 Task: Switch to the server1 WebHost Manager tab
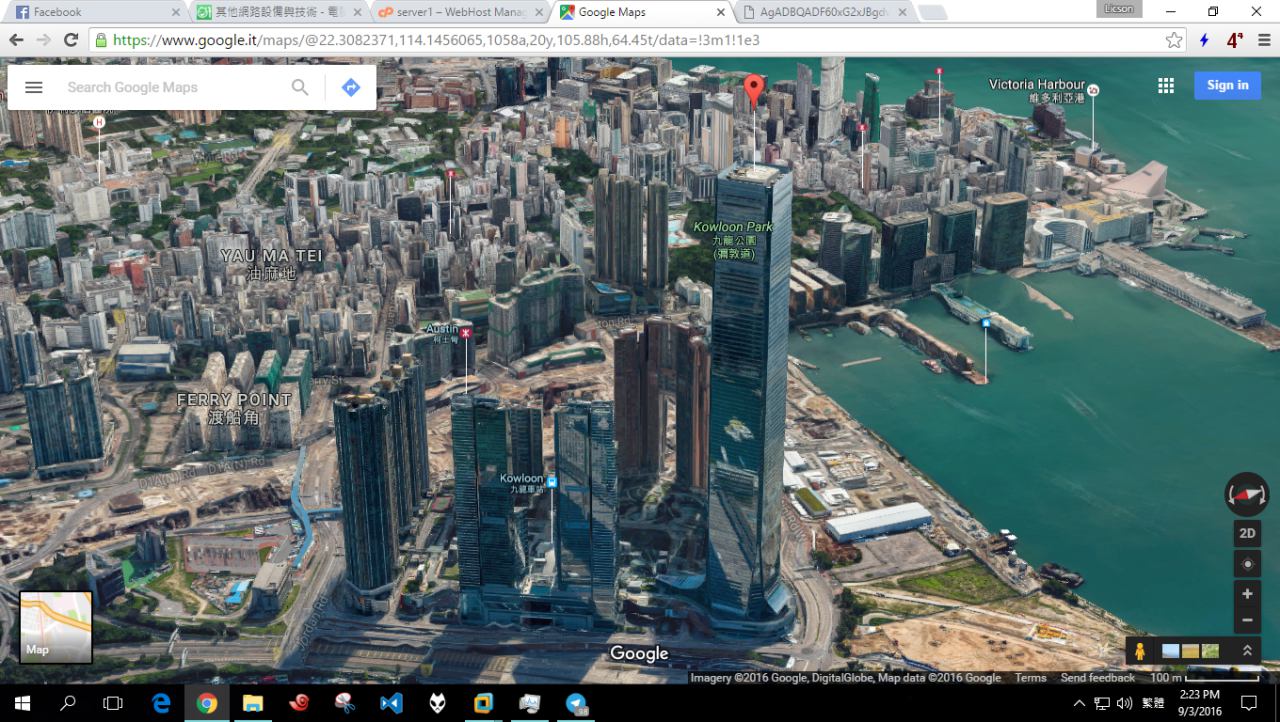(460, 12)
